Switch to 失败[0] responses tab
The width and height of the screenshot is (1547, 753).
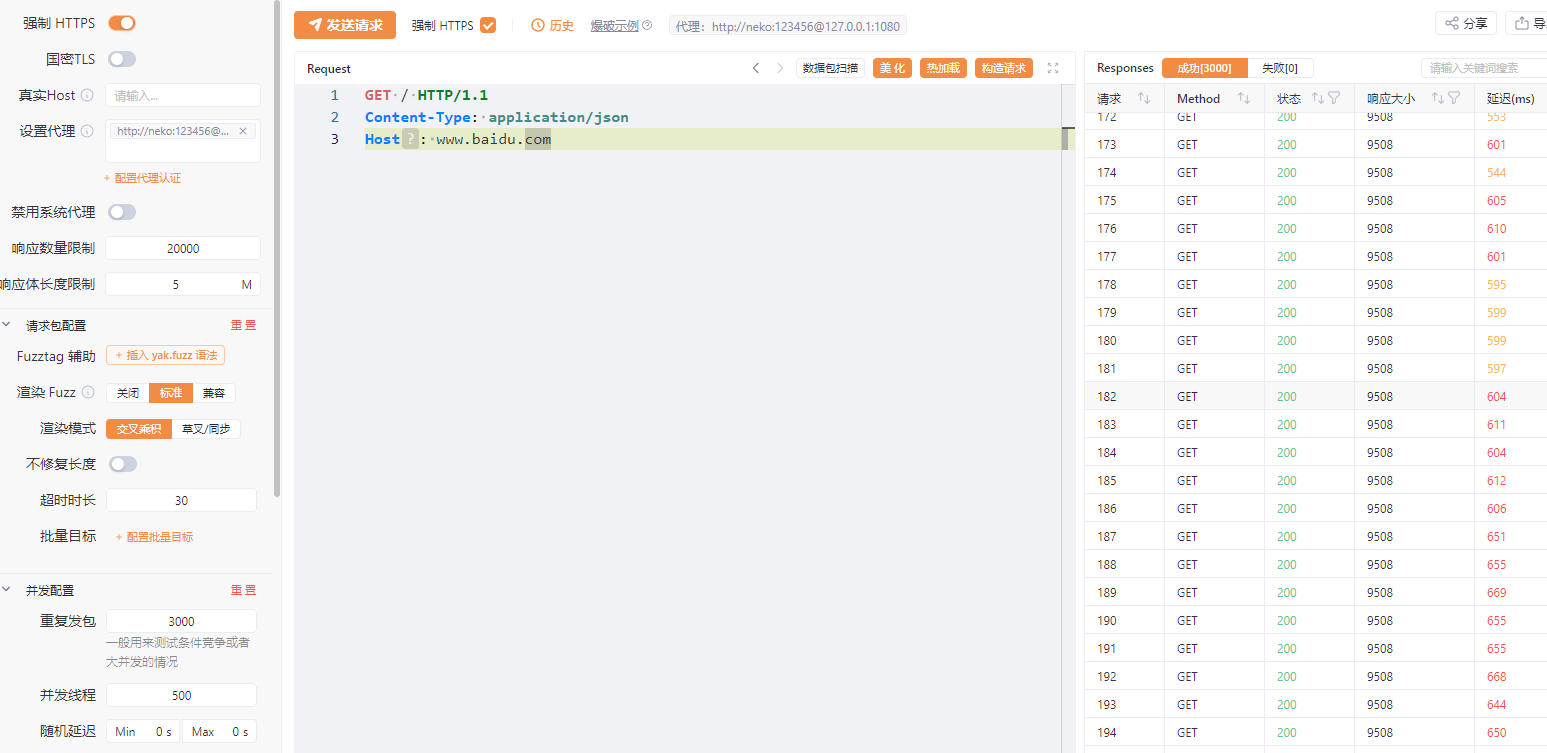point(1280,68)
